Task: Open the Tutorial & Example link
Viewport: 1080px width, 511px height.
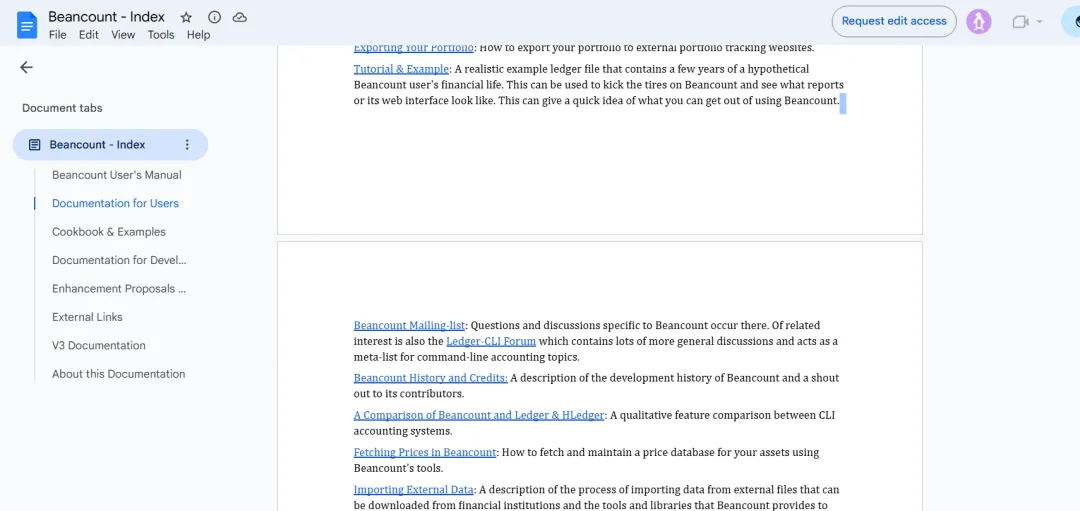Action: point(402,69)
